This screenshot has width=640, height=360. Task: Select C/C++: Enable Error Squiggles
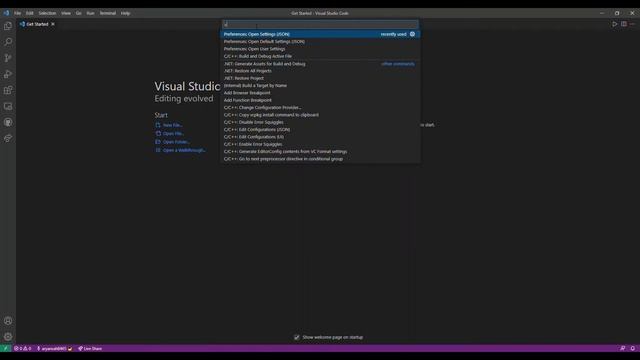click(320, 144)
